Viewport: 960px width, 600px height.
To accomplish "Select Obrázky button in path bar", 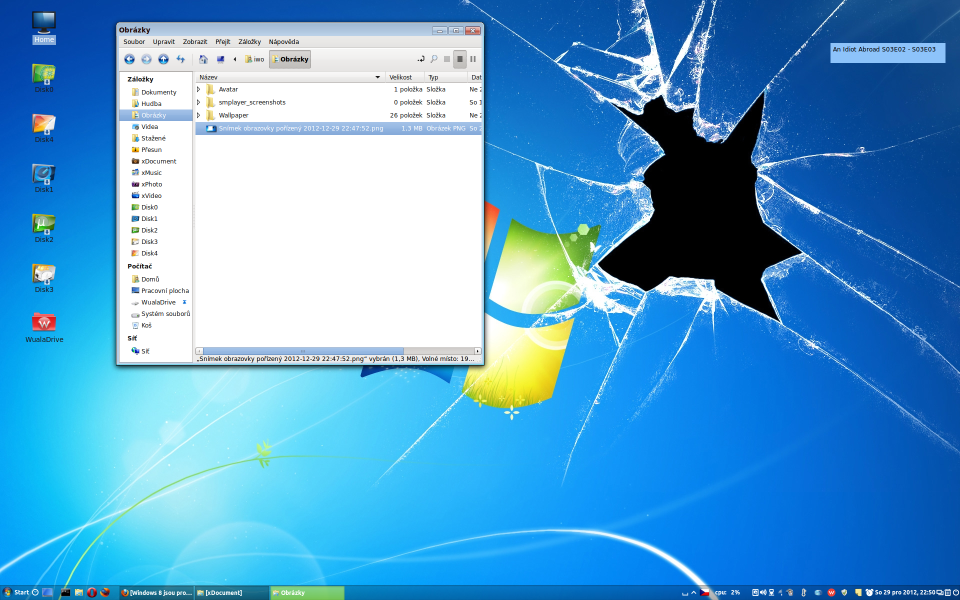I will pyautogui.click(x=290, y=59).
